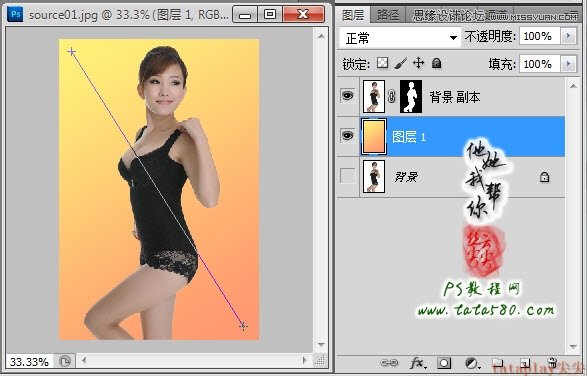The image size is (587, 376).
Task: Click document vertical scrollbar up arrow
Action: point(321,36)
